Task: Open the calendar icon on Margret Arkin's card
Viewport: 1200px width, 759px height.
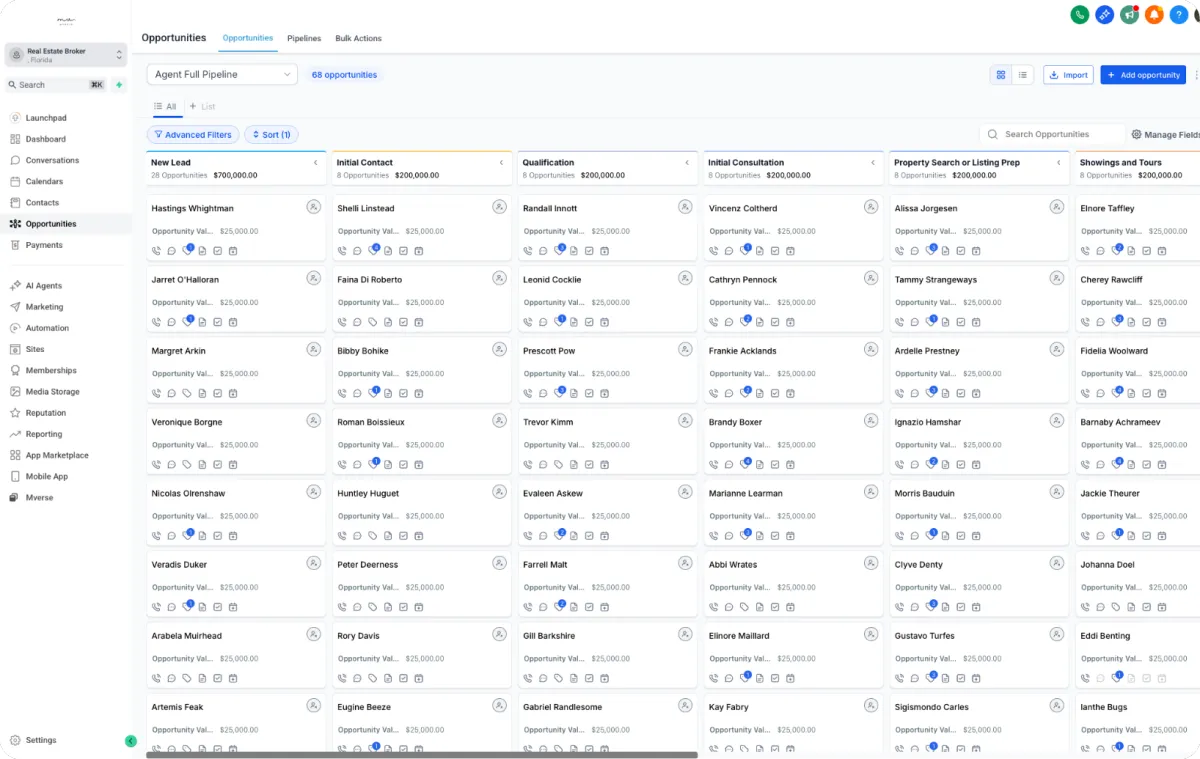Action: click(233, 393)
